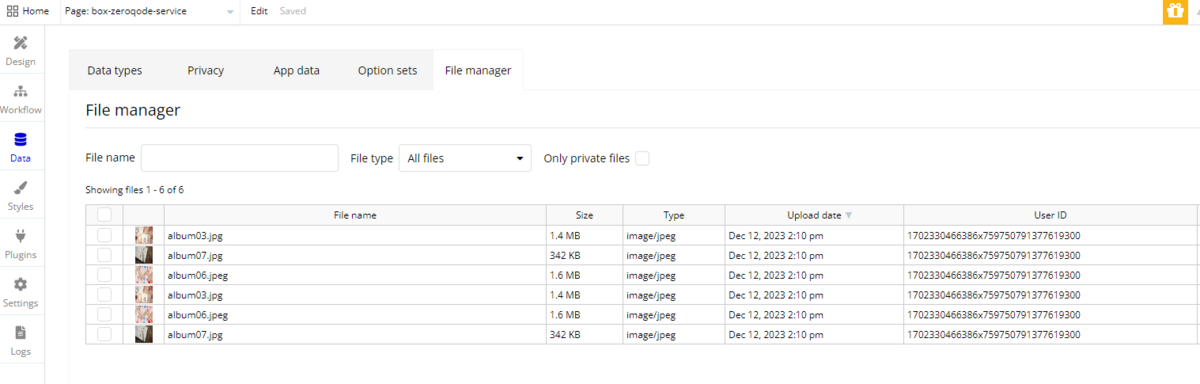Image resolution: width=1200 pixels, height=384 pixels.
Task: Open the Workflow section icon
Action: [20, 91]
